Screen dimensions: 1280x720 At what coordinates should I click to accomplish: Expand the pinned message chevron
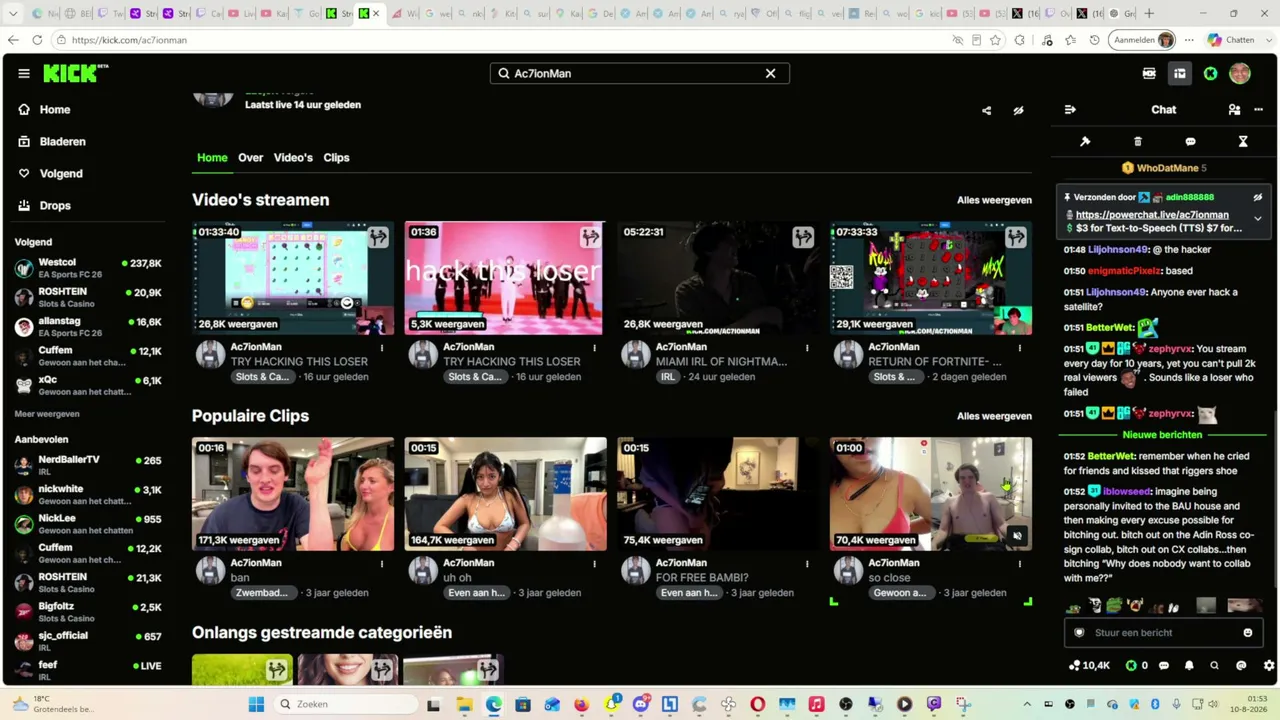pos(1258,218)
